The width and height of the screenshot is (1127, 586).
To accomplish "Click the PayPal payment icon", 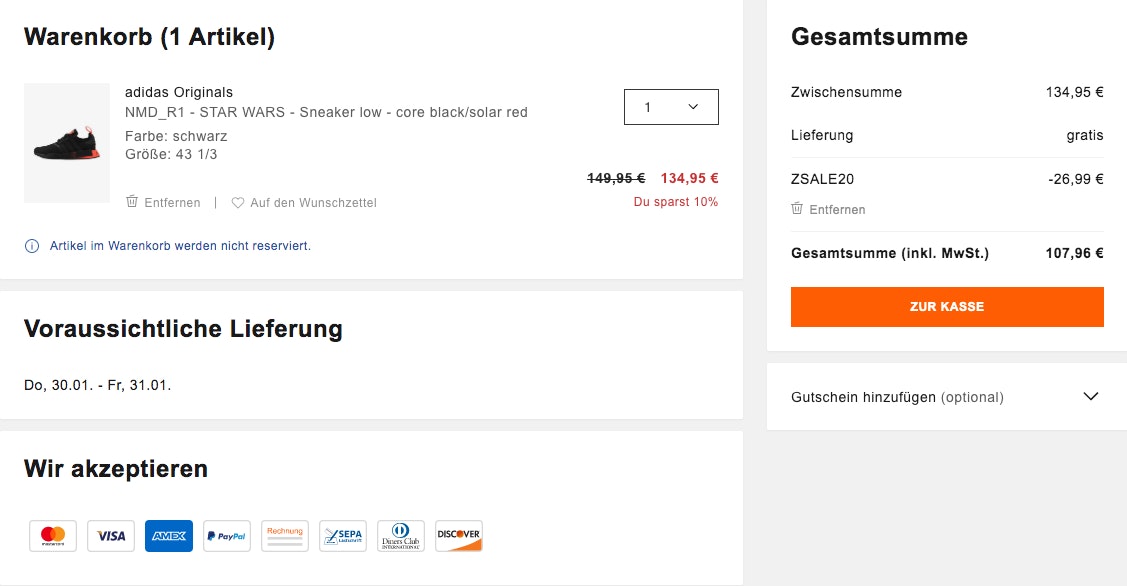I will 227,536.
